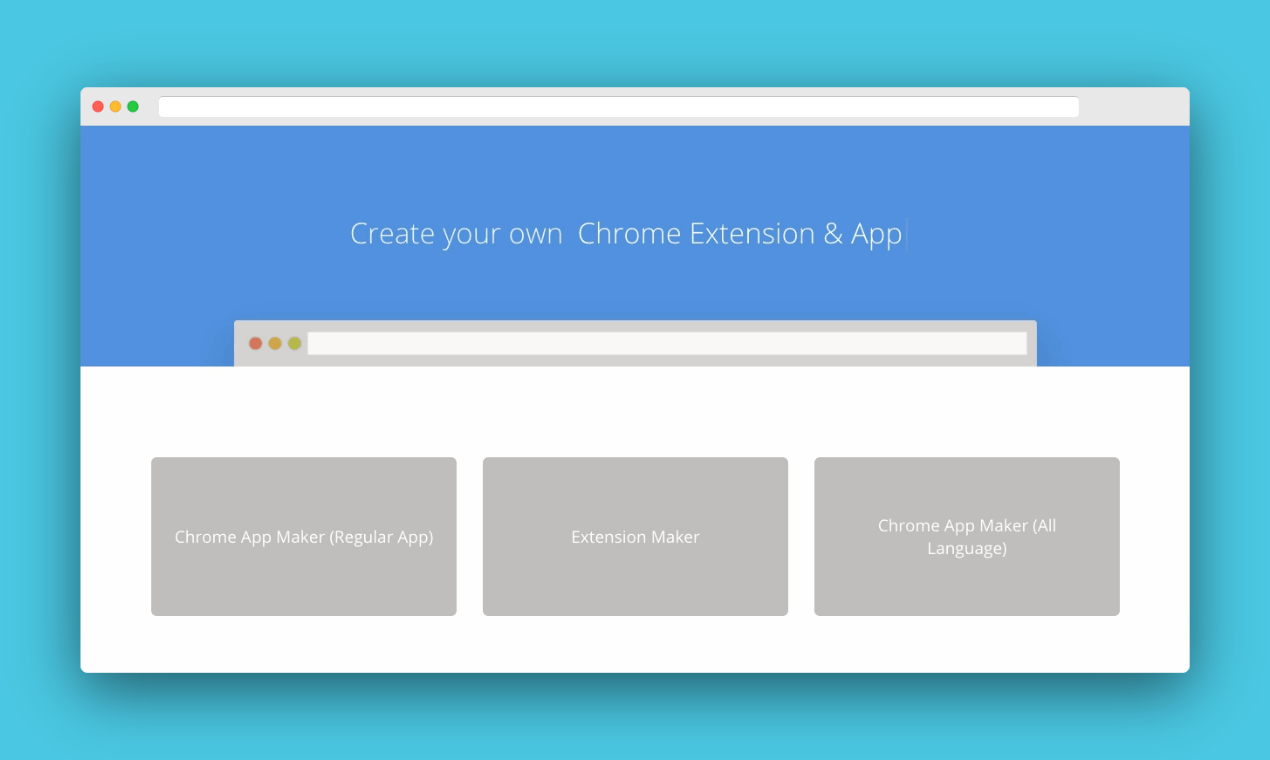Click the yellow dot in the preview window
Viewport: 1270px width, 760px height.
point(274,342)
